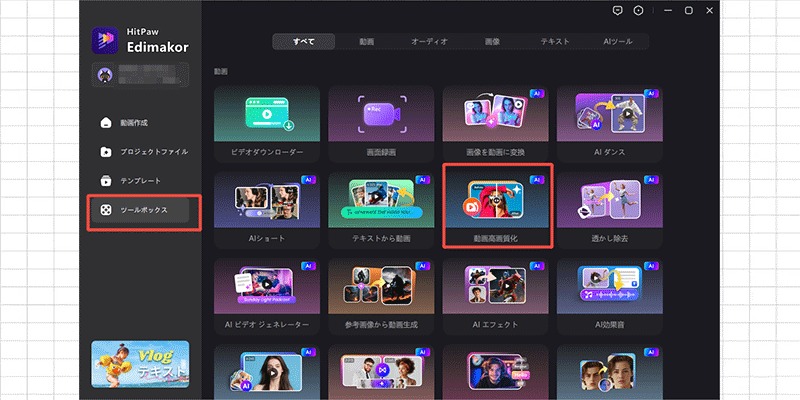Click the テンプレート icon in sidebar
Image resolution: width=800 pixels, height=400 pixels.
coord(106,181)
